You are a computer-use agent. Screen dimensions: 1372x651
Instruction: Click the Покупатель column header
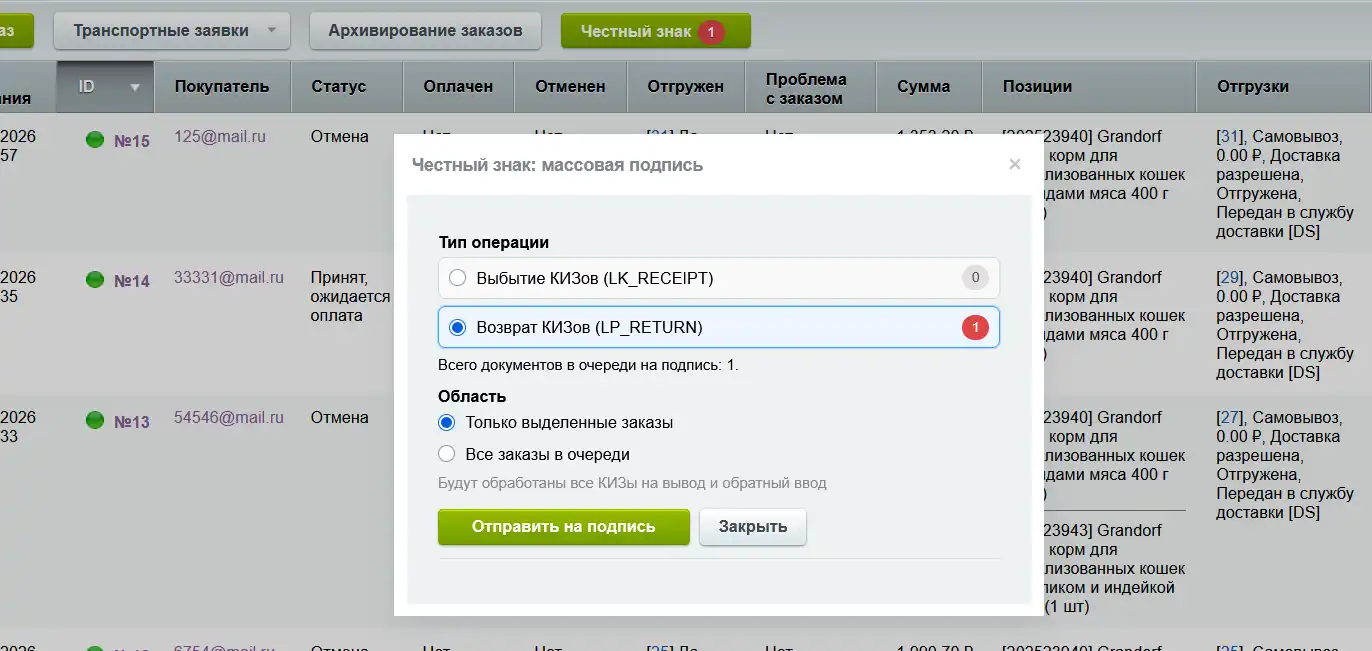pos(222,87)
